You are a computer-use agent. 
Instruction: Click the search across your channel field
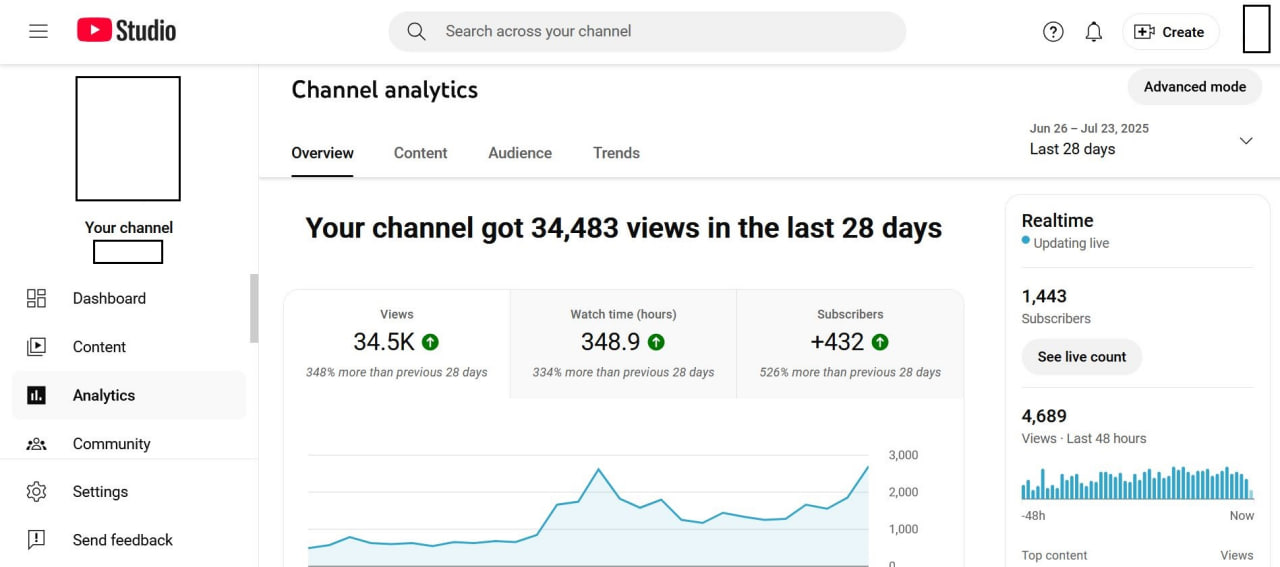[x=660, y=31]
